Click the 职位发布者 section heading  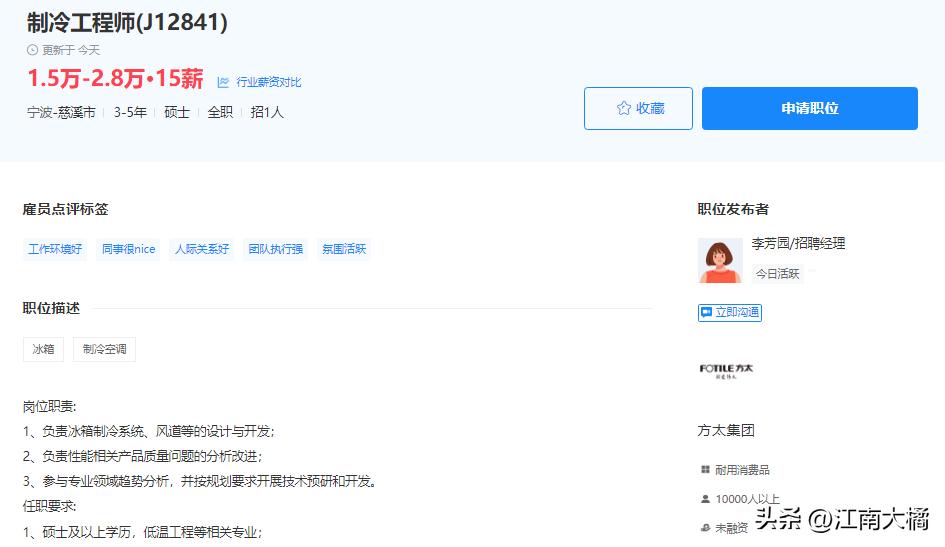(x=733, y=209)
